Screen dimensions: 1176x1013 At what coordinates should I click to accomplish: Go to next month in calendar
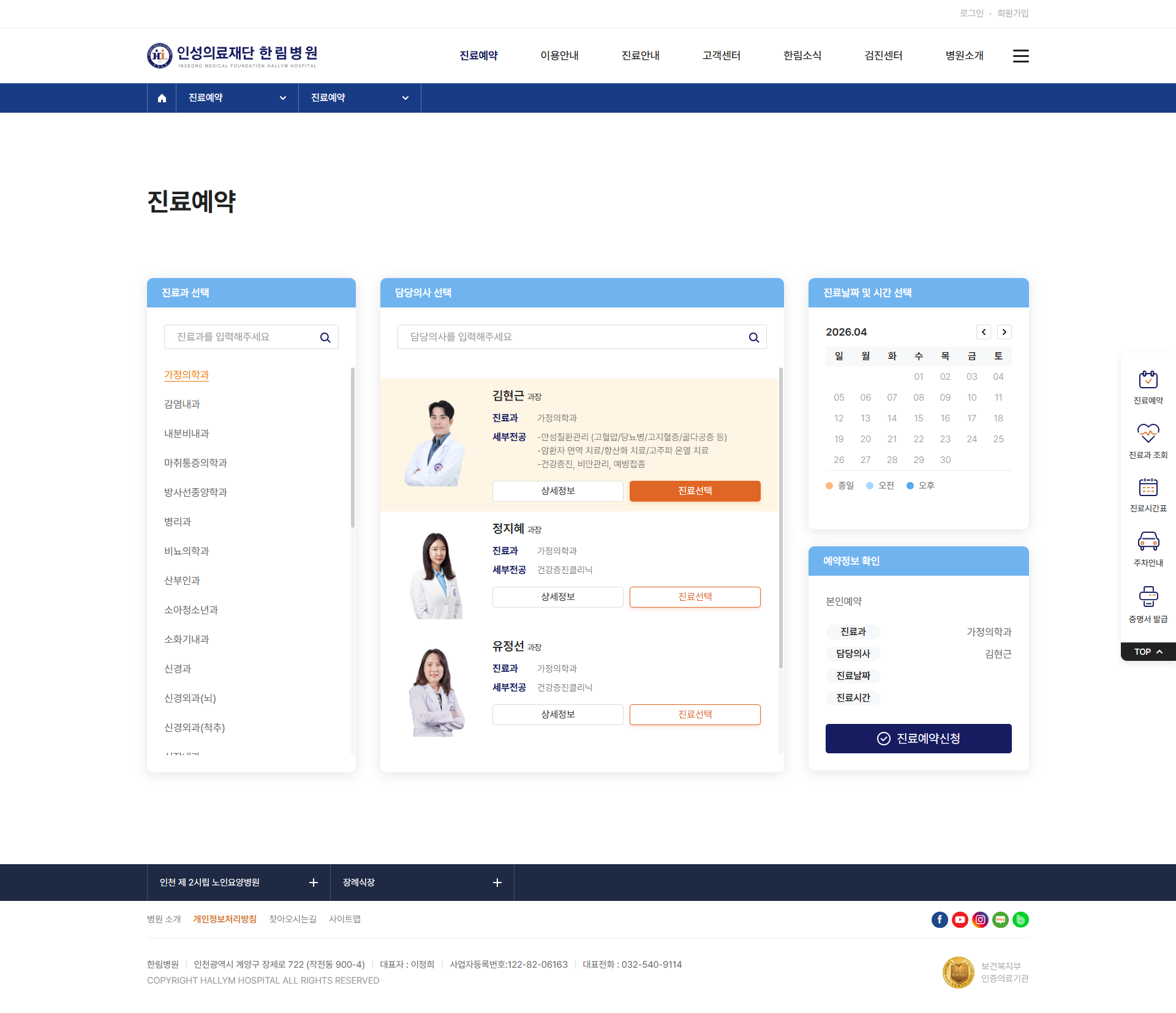coord(1005,332)
